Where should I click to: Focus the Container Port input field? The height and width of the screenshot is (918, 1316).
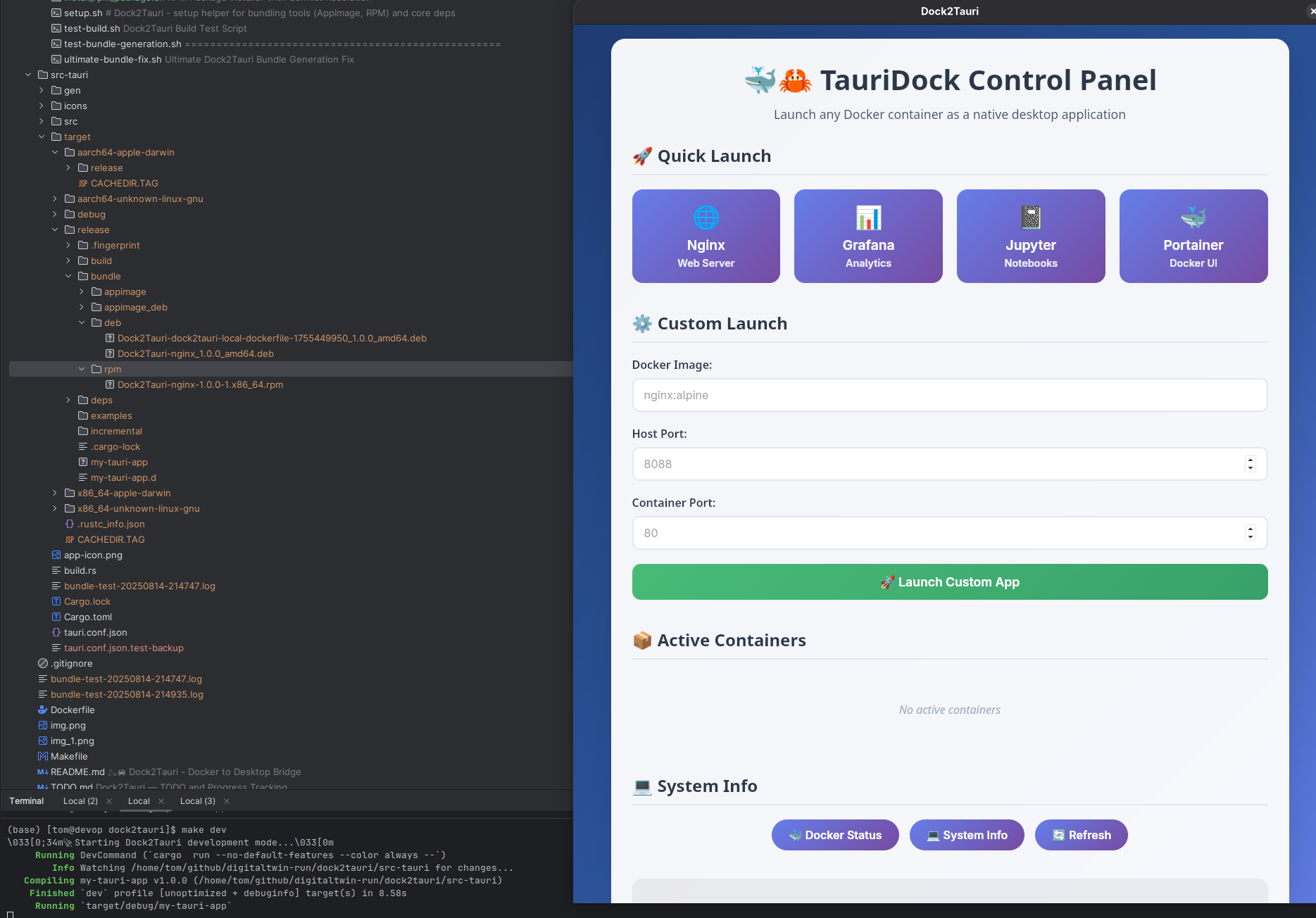[x=950, y=533]
